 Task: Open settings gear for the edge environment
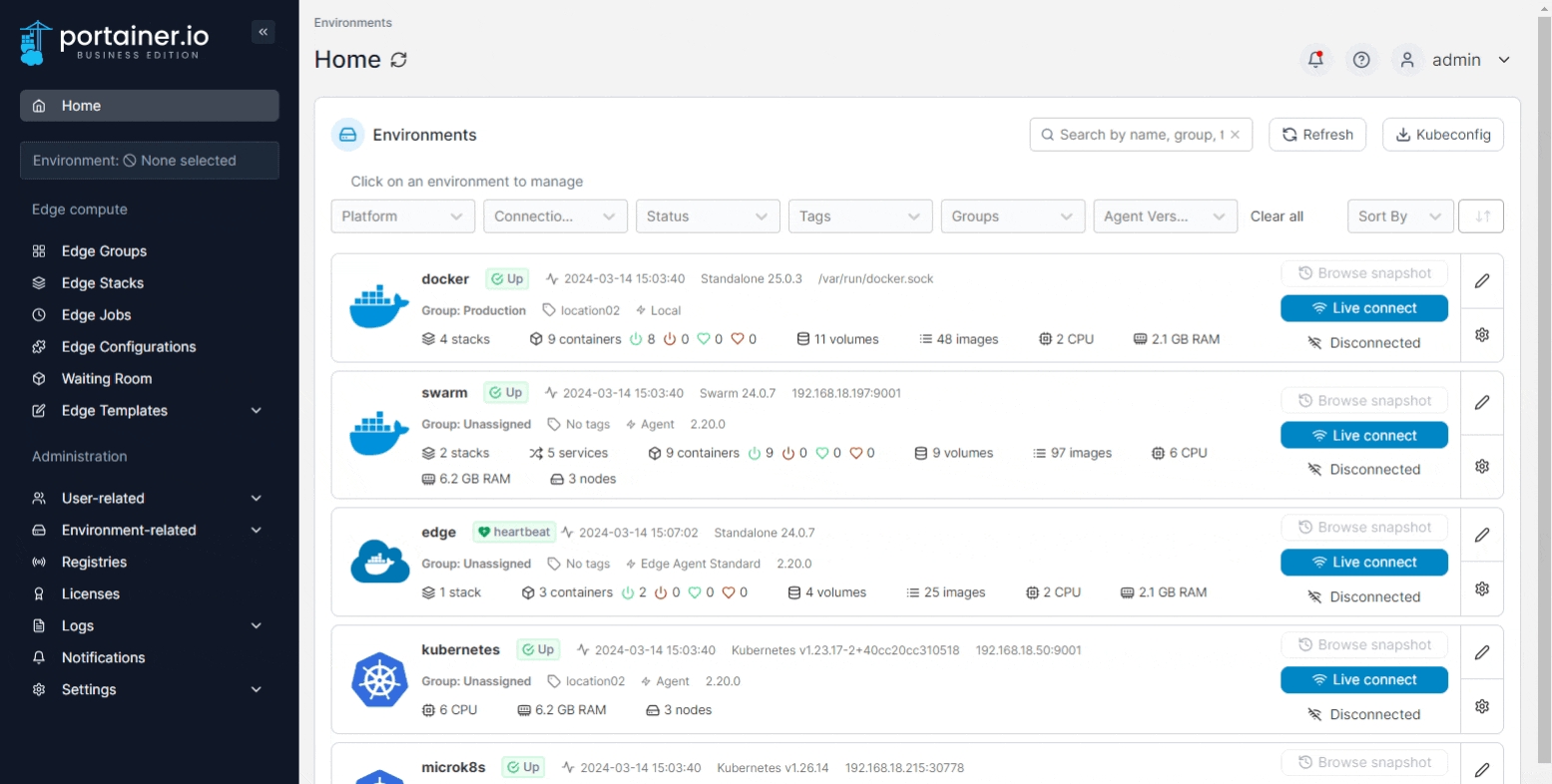tap(1482, 588)
